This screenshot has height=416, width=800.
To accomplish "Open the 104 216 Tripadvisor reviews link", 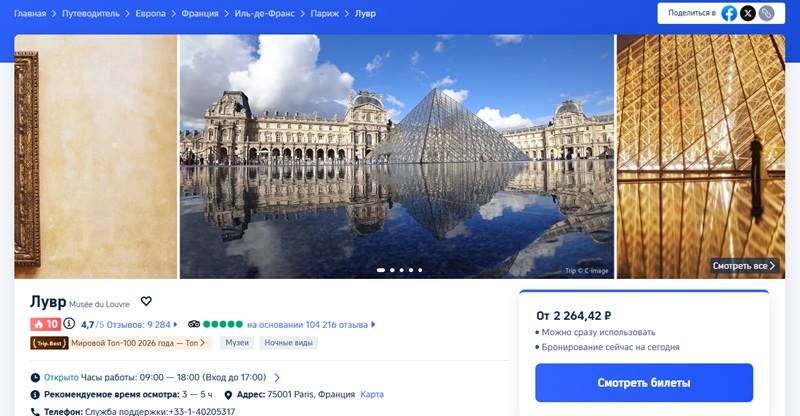I will click(x=309, y=324).
